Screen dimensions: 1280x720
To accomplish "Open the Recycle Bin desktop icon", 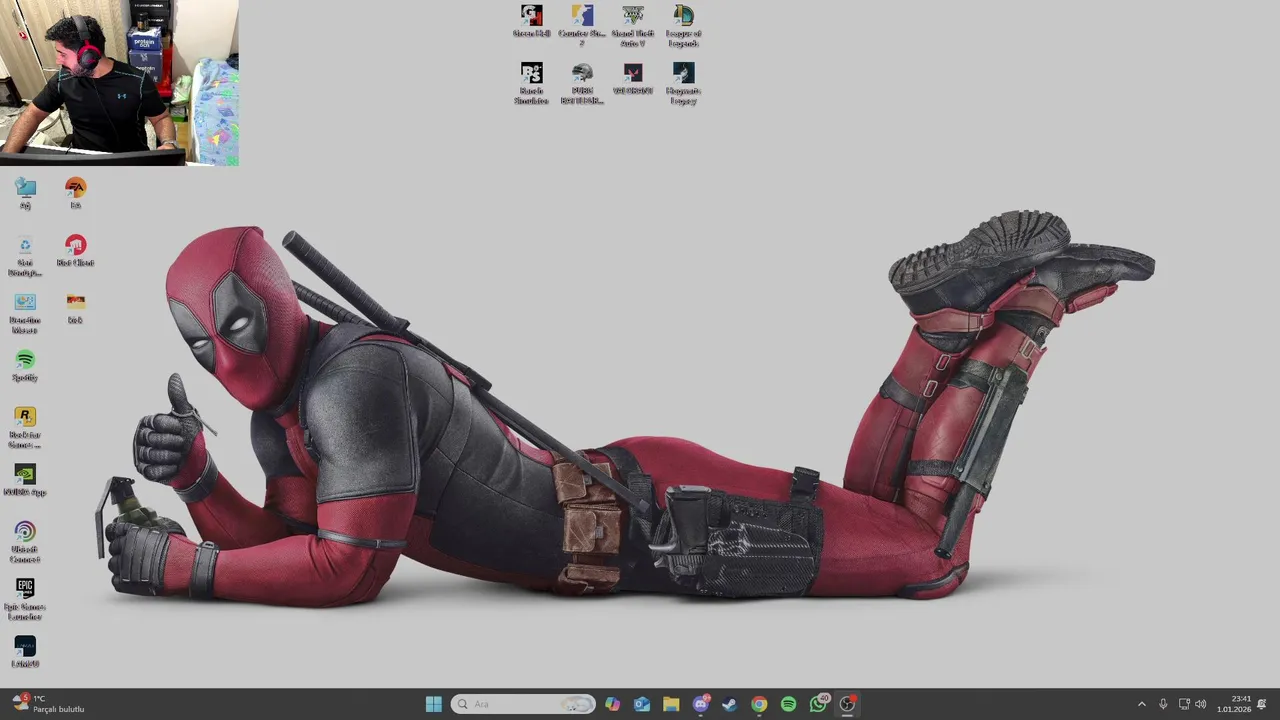I will pyautogui.click(x=25, y=256).
